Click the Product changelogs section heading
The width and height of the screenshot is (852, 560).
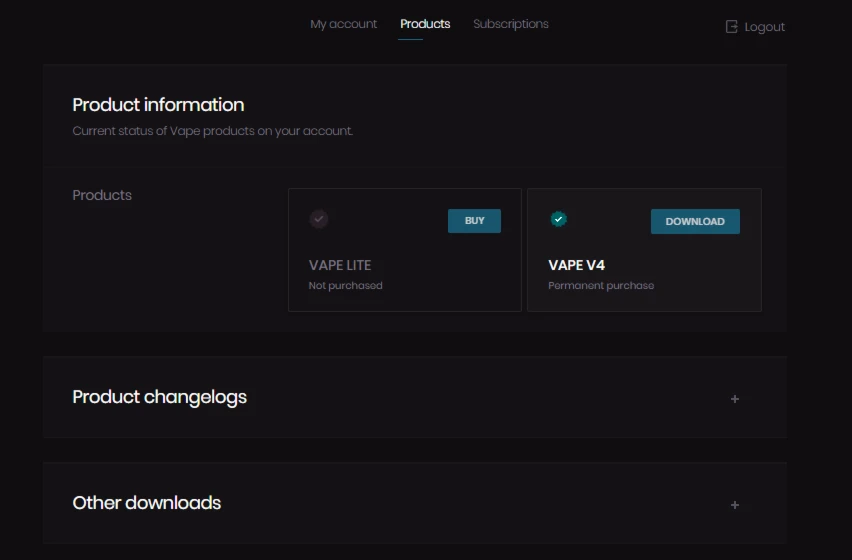pos(160,397)
